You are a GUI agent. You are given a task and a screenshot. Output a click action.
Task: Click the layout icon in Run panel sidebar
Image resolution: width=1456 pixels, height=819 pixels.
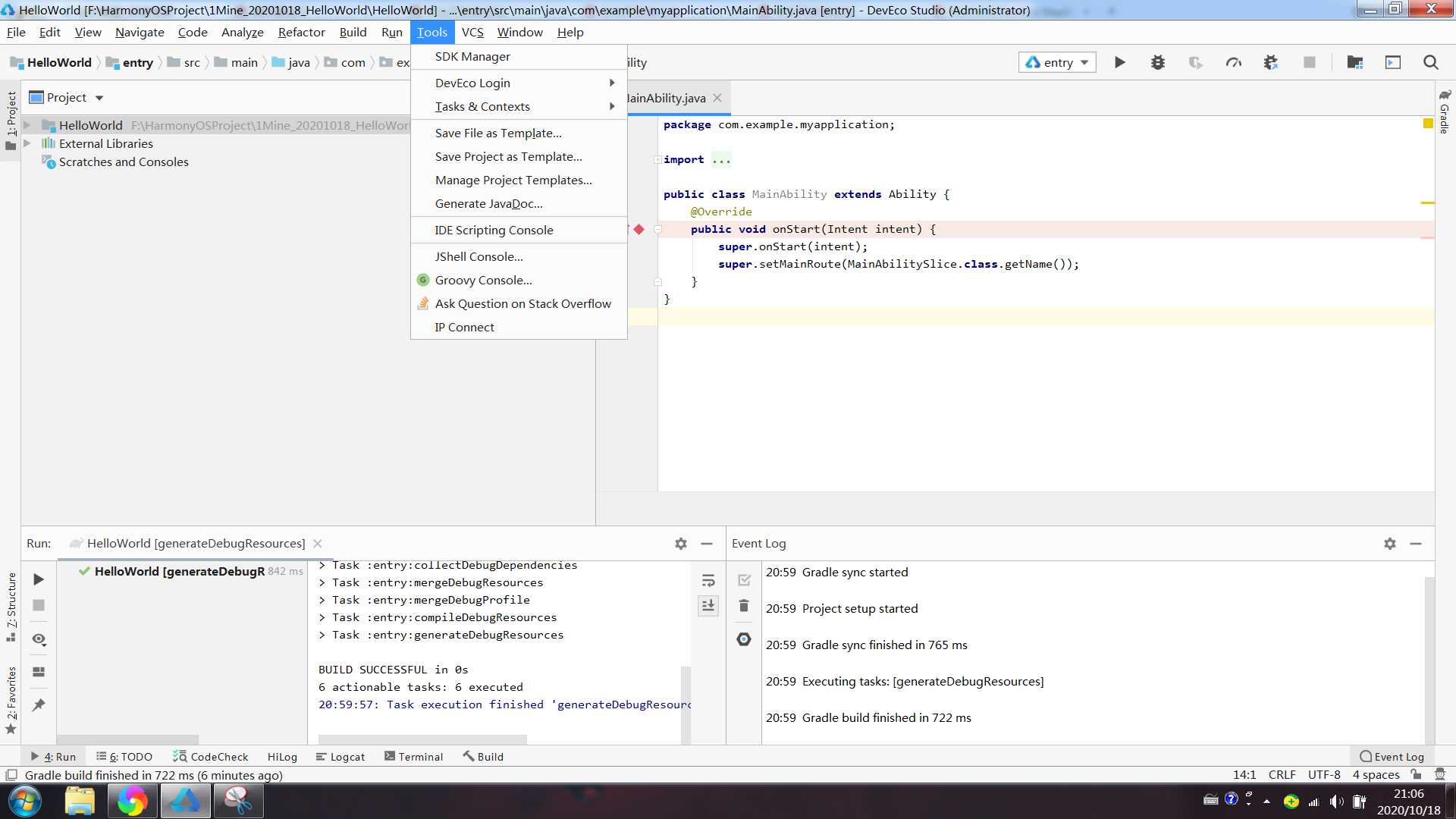(39, 672)
